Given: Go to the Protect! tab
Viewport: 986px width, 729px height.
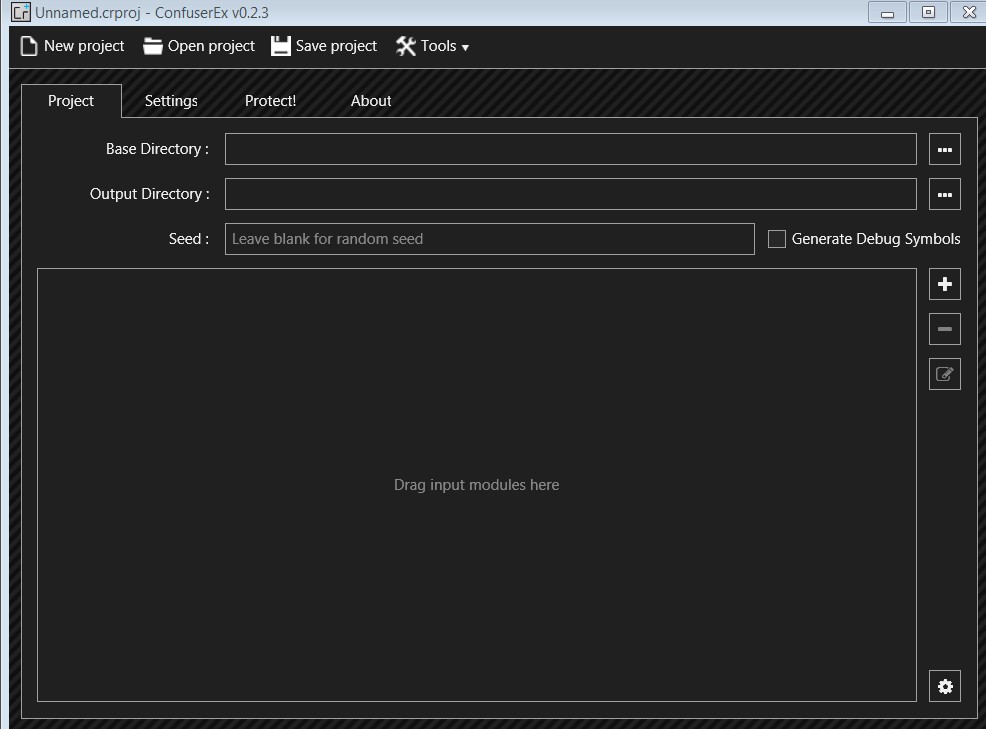Looking at the screenshot, I should (x=270, y=101).
